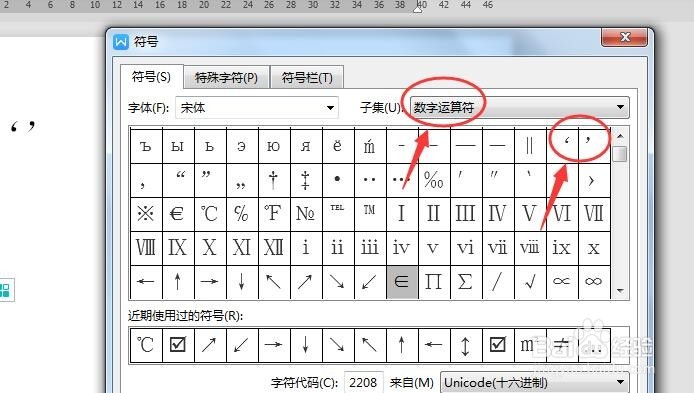The width and height of the screenshot is (694, 393).
Task: Select the square root √ symbol
Action: click(x=529, y=282)
